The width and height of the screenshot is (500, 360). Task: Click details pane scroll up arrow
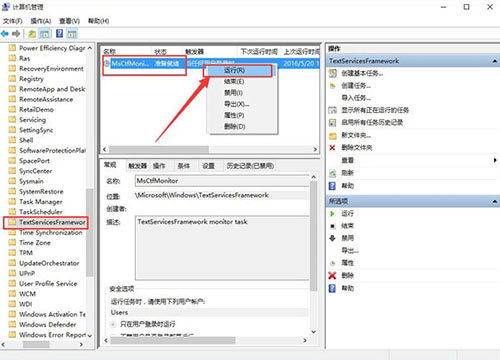tap(313, 177)
